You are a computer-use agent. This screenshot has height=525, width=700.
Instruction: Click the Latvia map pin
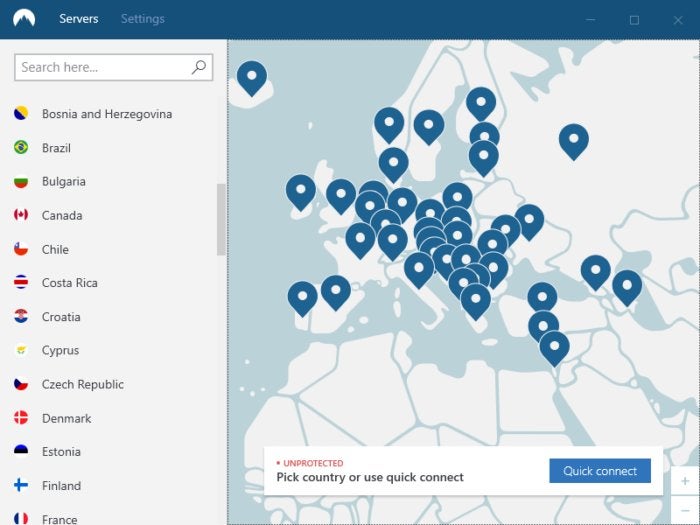483,158
